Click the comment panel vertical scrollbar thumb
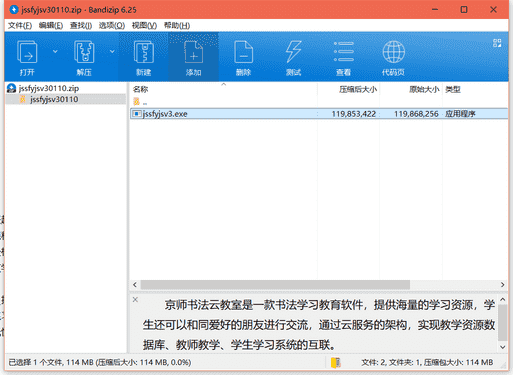Viewport: 513px width, 375px height. pos(503,323)
